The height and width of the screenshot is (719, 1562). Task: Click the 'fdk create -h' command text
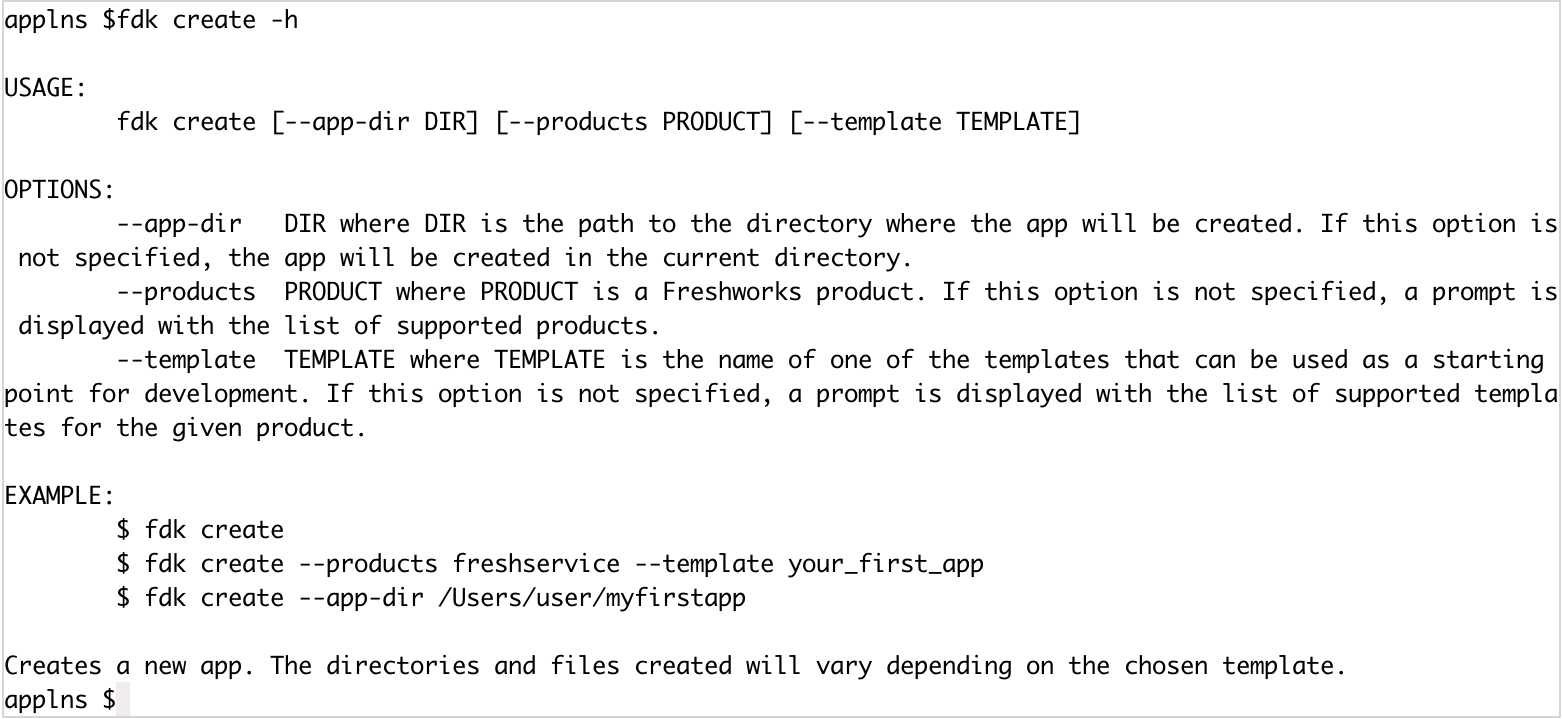207,20
